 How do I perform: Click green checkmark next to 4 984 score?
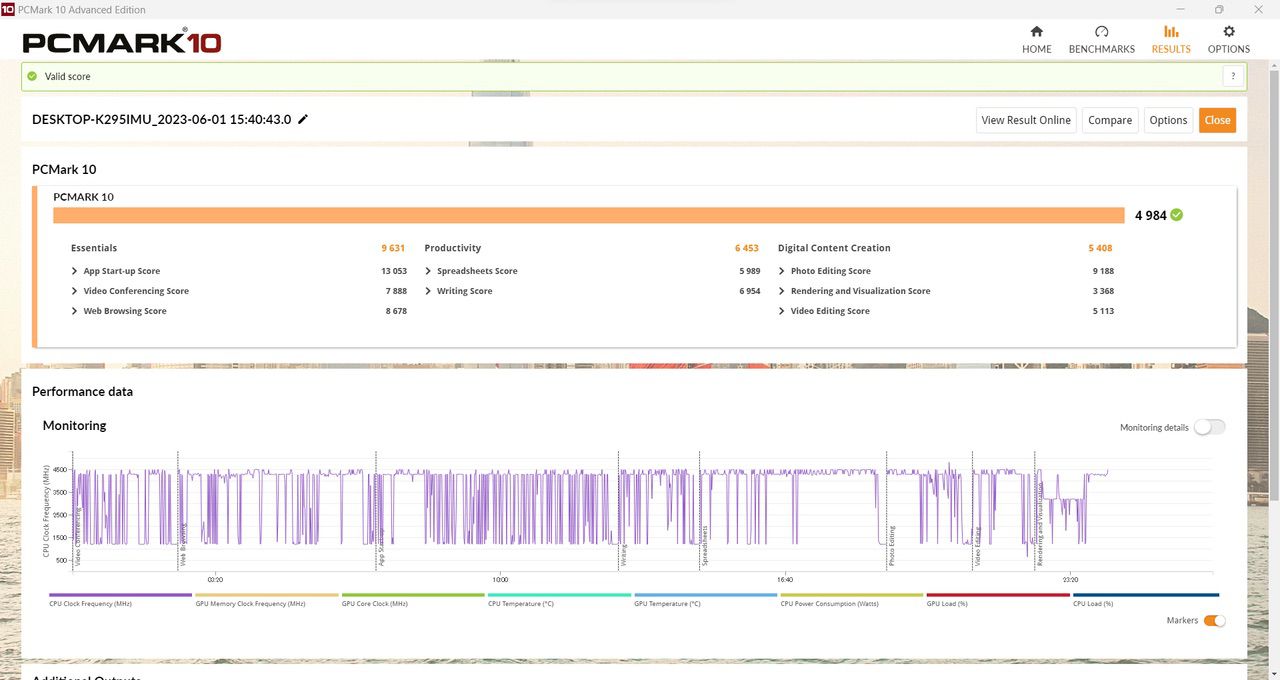(1177, 215)
